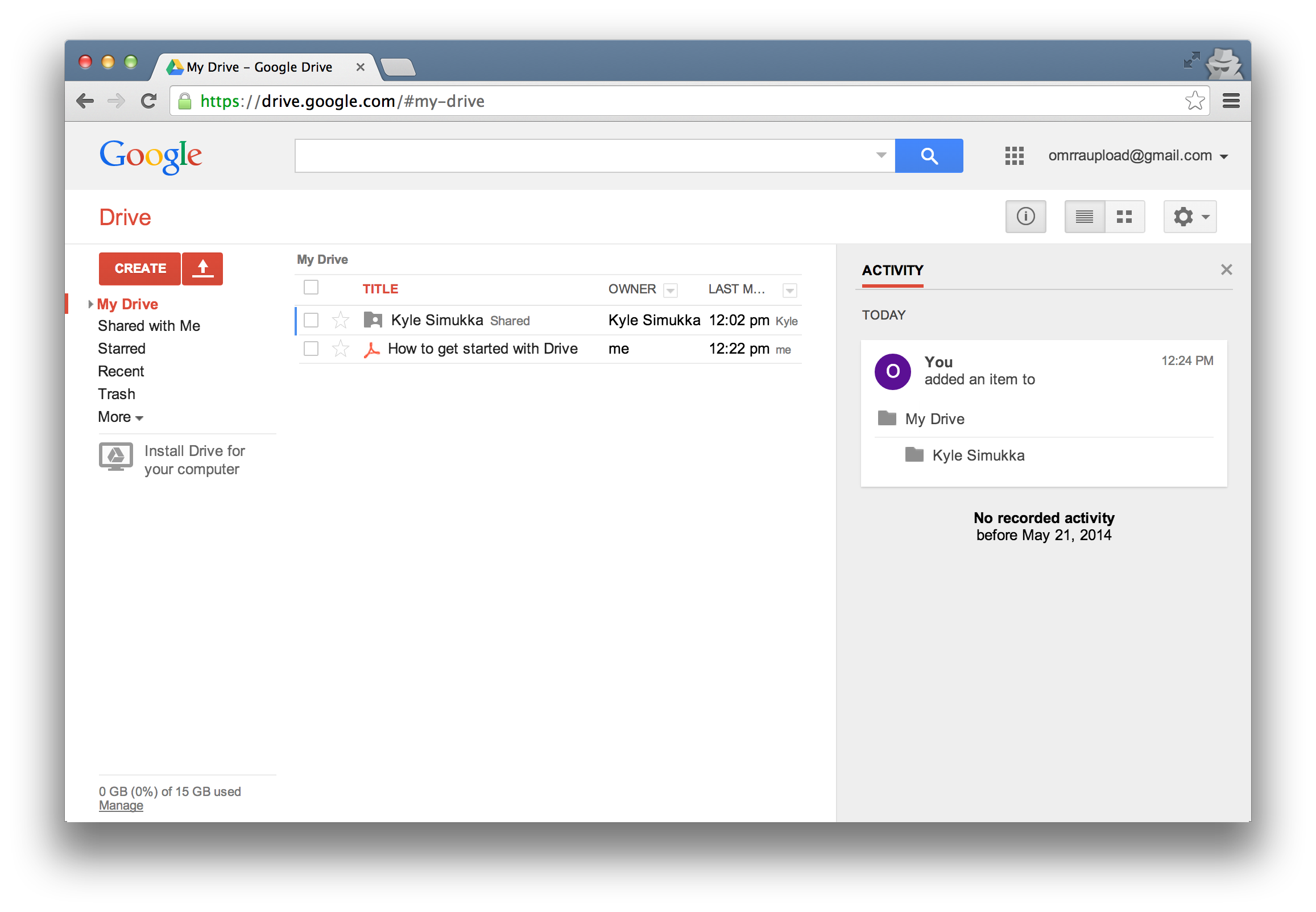Open How to get started with Drive
This screenshot has height=912, width=1316.
click(483, 349)
